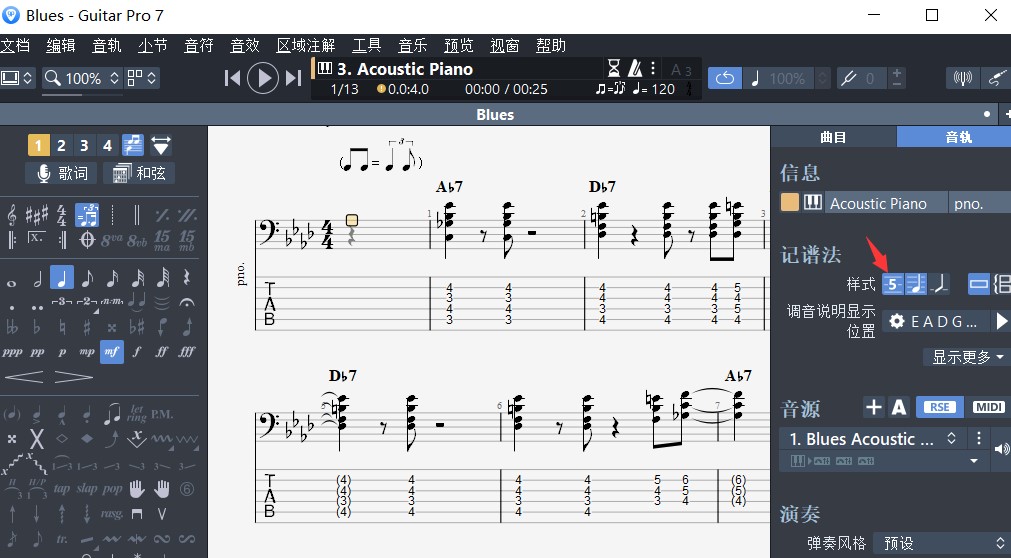Select the sixteenth note duration
The height and width of the screenshot is (558, 1011).
click(x=112, y=279)
